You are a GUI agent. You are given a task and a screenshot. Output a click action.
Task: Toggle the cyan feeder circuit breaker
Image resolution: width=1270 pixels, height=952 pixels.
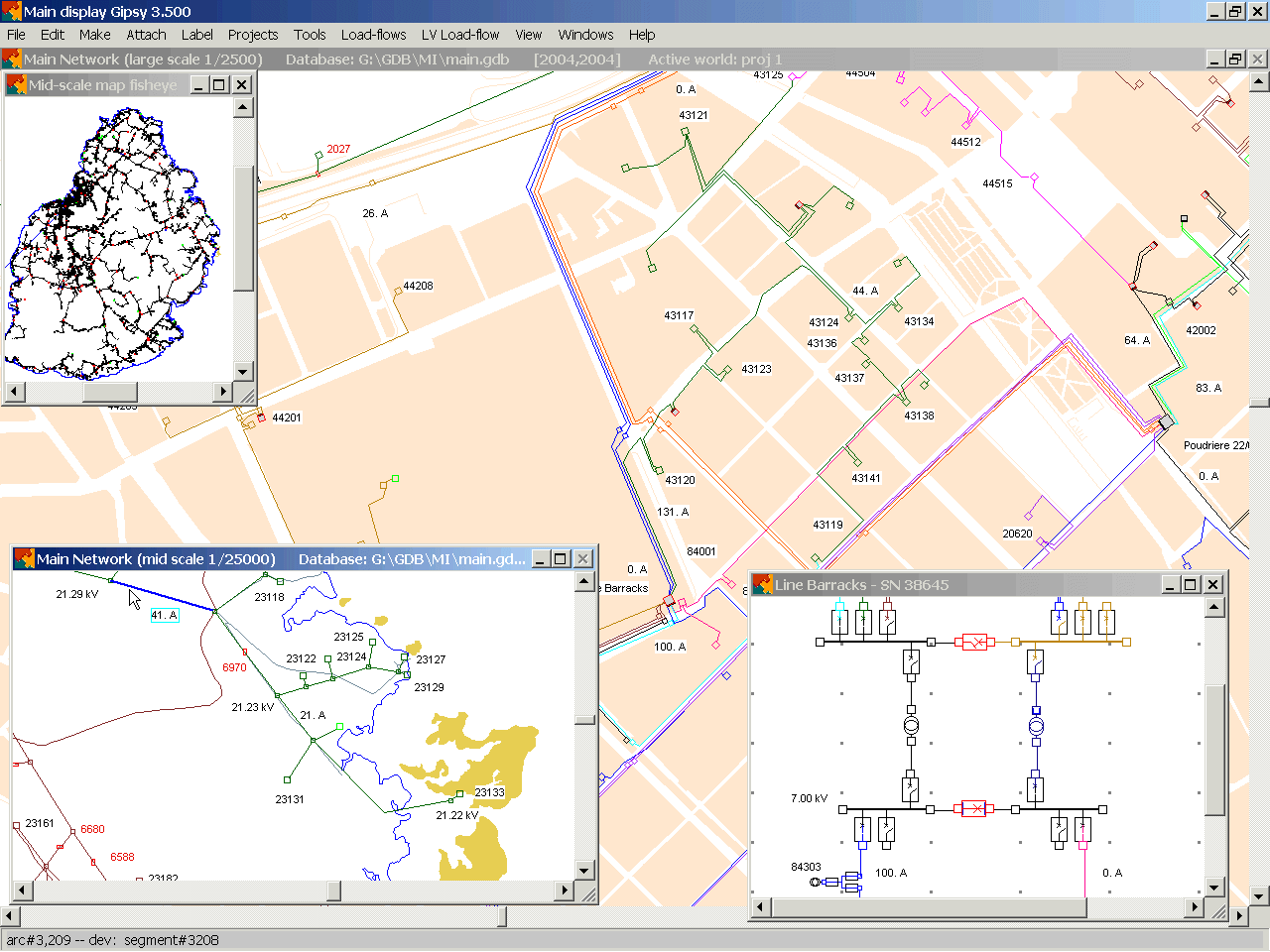(839, 621)
